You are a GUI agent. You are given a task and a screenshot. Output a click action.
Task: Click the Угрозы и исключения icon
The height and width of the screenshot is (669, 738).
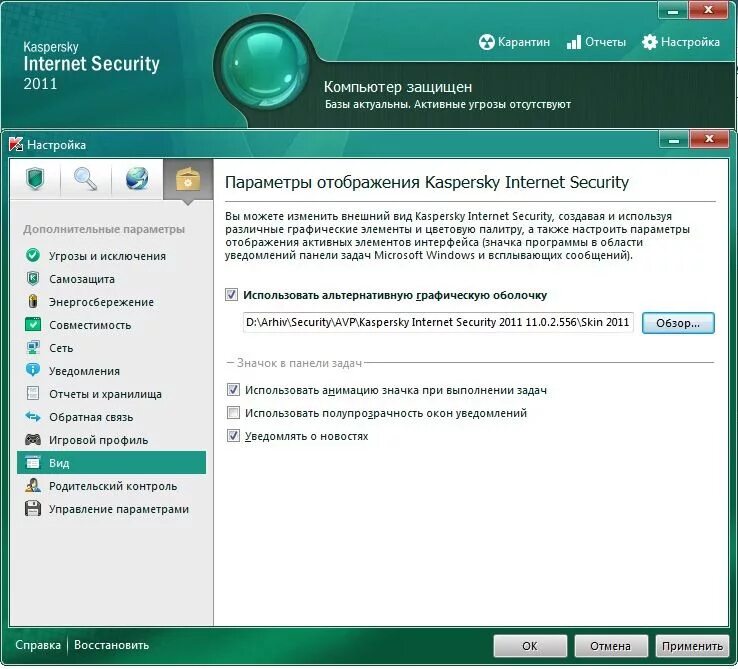(32, 255)
